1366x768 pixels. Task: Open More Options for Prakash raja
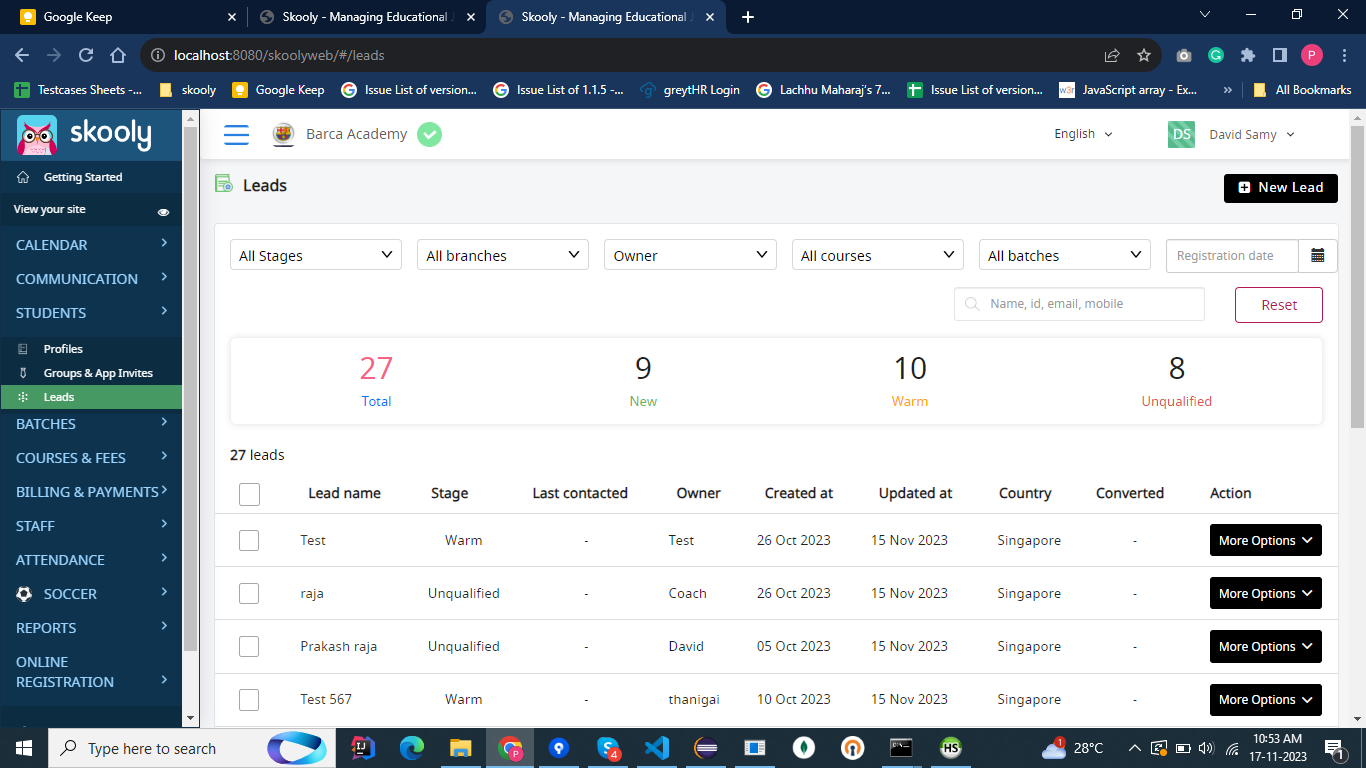[x=1266, y=646]
